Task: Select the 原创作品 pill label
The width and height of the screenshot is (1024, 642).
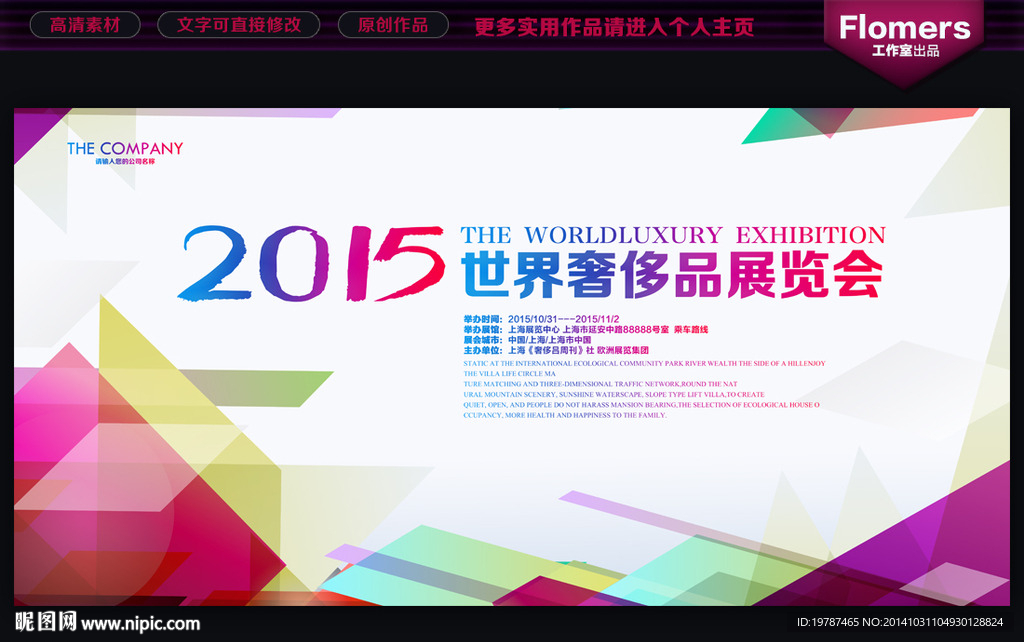Action: pyautogui.click(x=393, y=25)
